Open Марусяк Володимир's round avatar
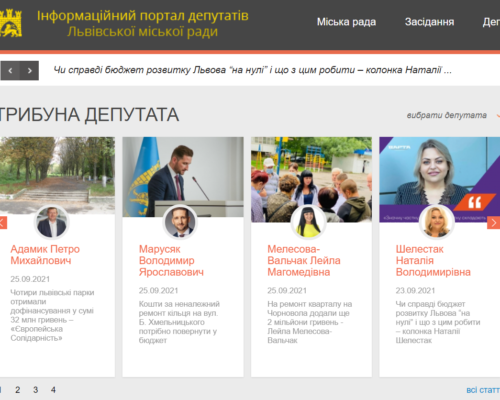Image resolution: width=500 pixels, height=400 pixels. (x=180, y=222)
